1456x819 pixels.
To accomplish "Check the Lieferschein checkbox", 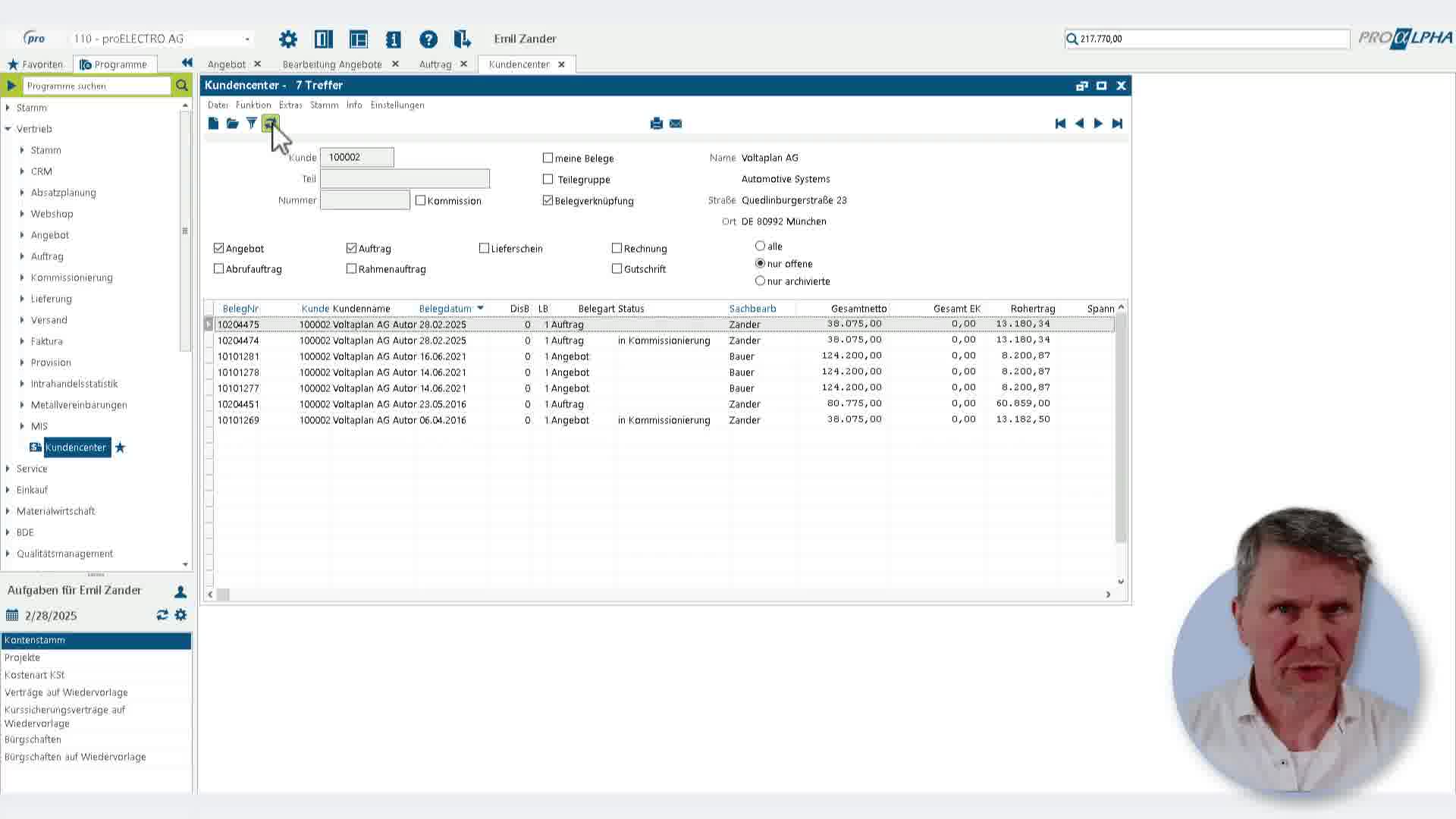I will pyautogui.click(x=484, y=248).
